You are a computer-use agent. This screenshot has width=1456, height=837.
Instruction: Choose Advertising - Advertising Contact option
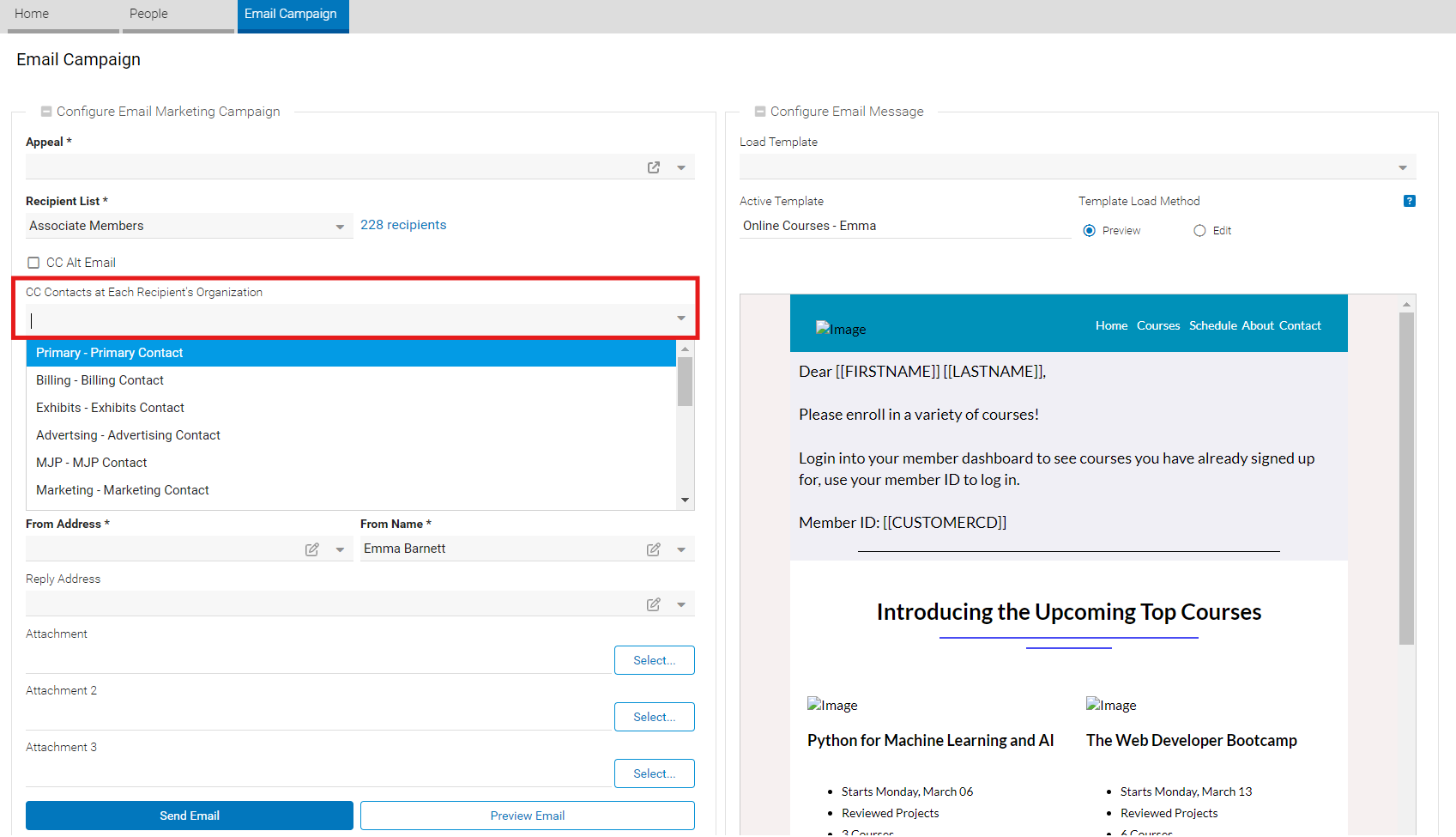point(351,435)
